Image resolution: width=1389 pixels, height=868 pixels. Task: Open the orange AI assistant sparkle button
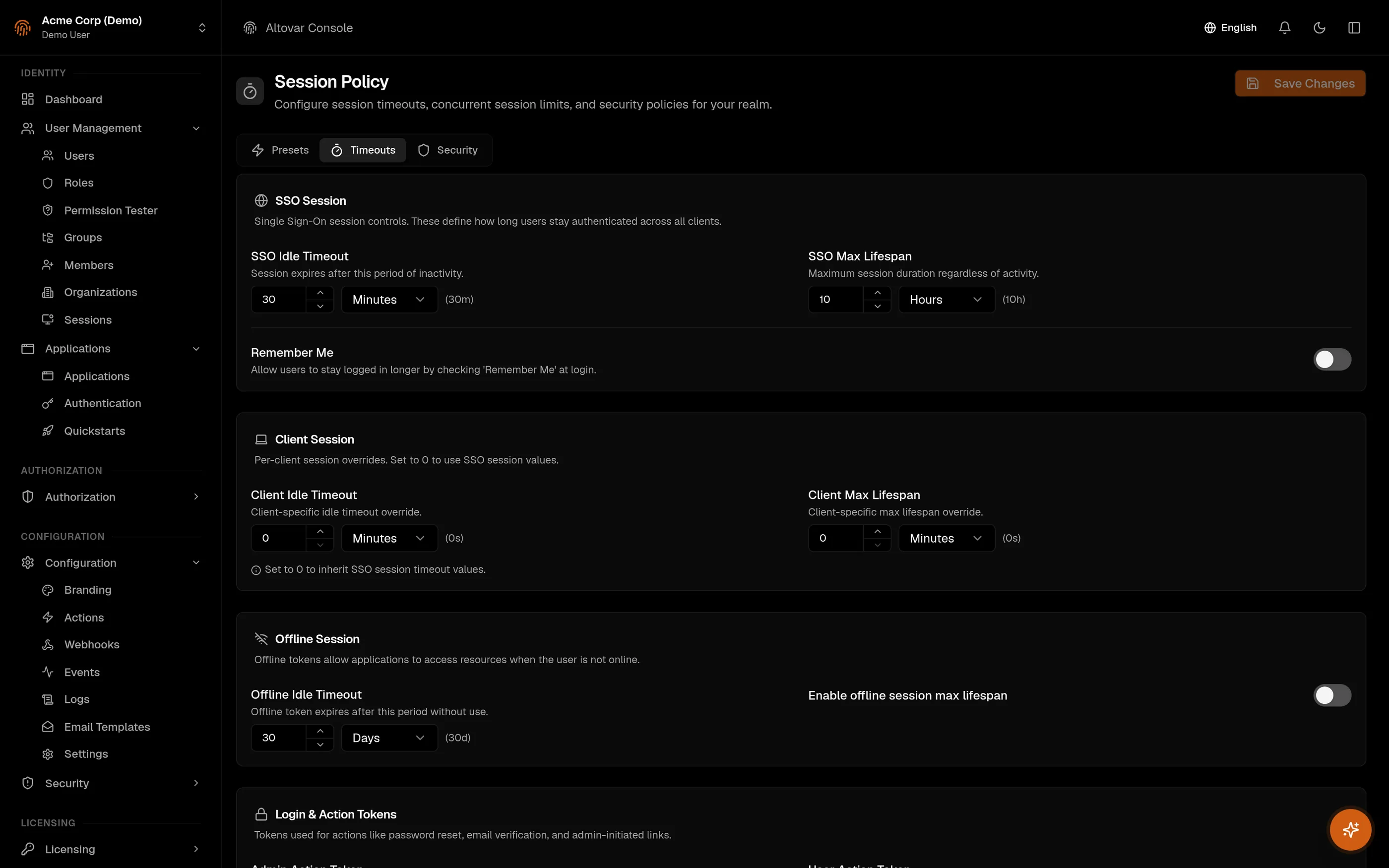pyautogui.click(x=1350, y=829)
